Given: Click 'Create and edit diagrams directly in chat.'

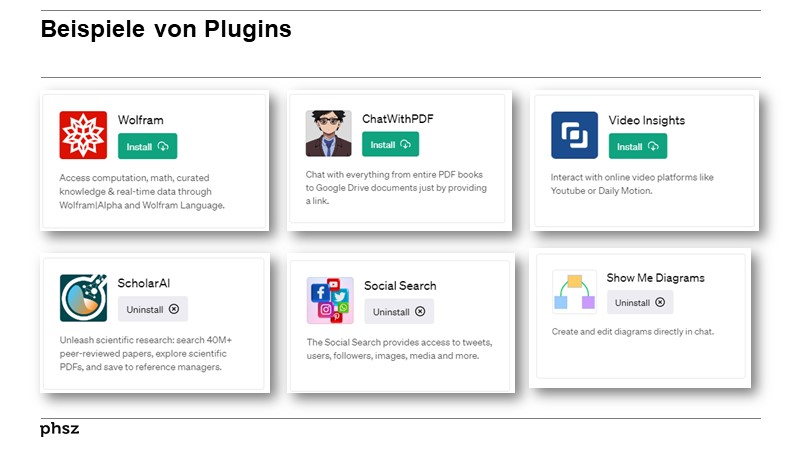Looking at the screenshot, I should (x=633, y=332).
